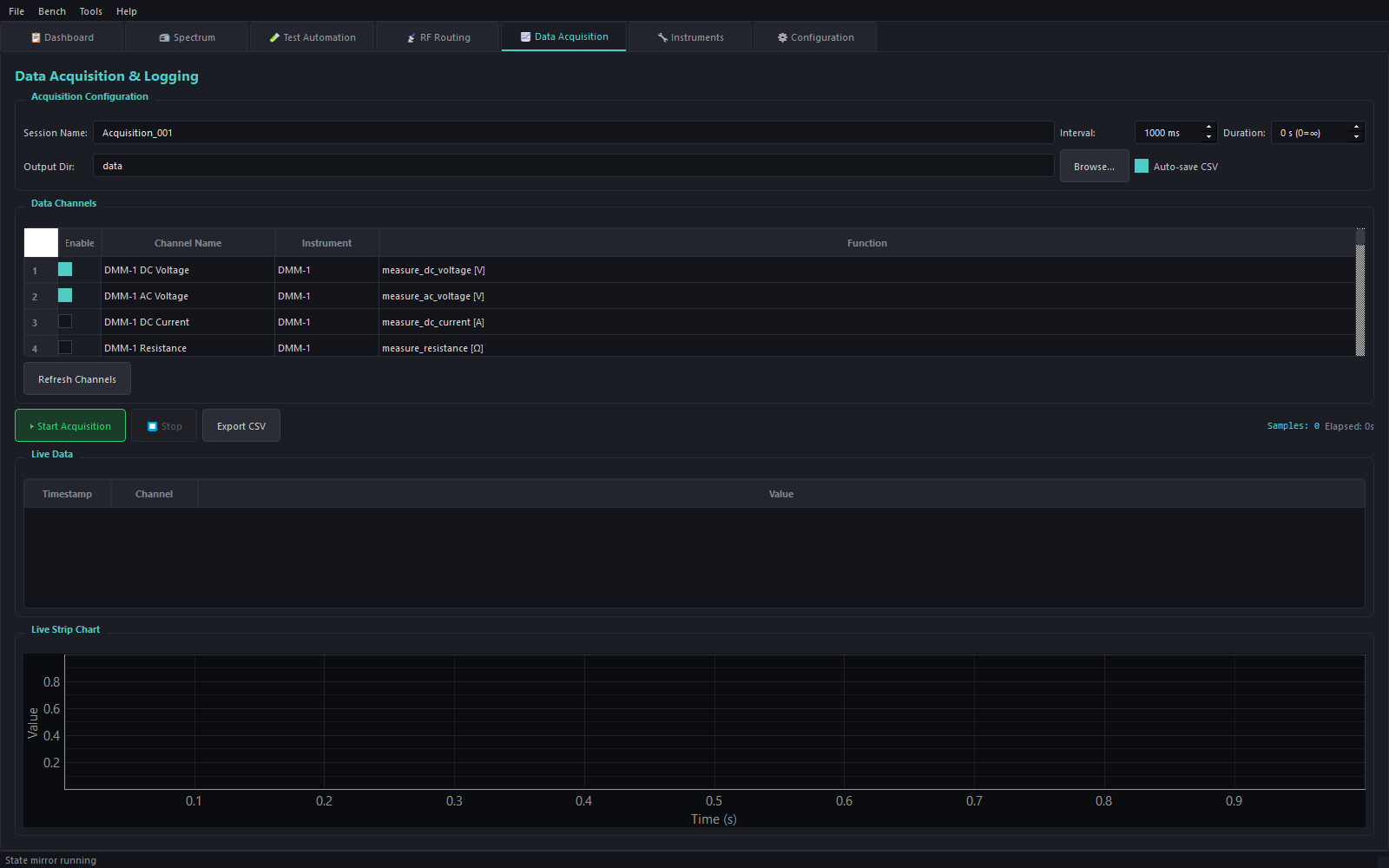This screenshot has width=1389, height=868.
Task: Open the Bench menu
Action: [x=52, y=11]
